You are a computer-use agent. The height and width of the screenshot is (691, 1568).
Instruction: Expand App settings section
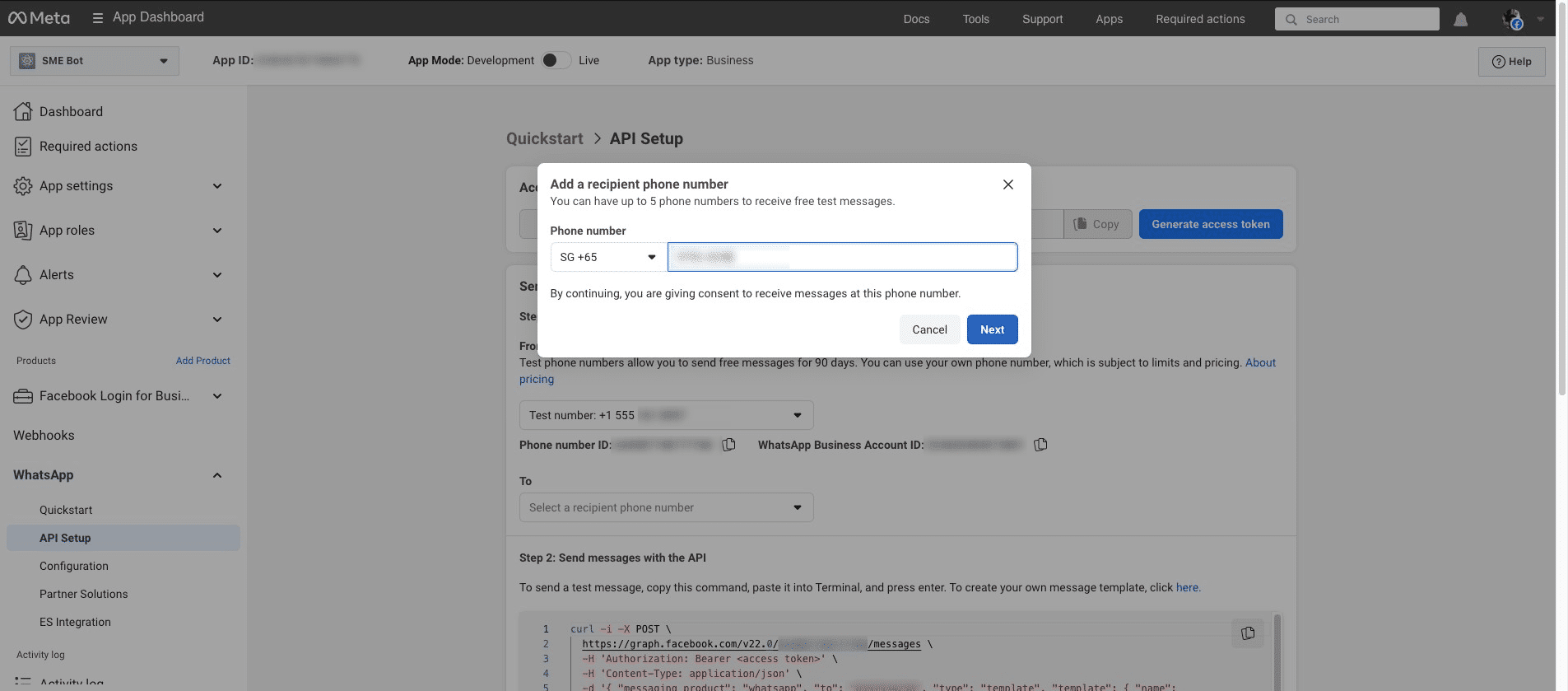click(217, 186)
